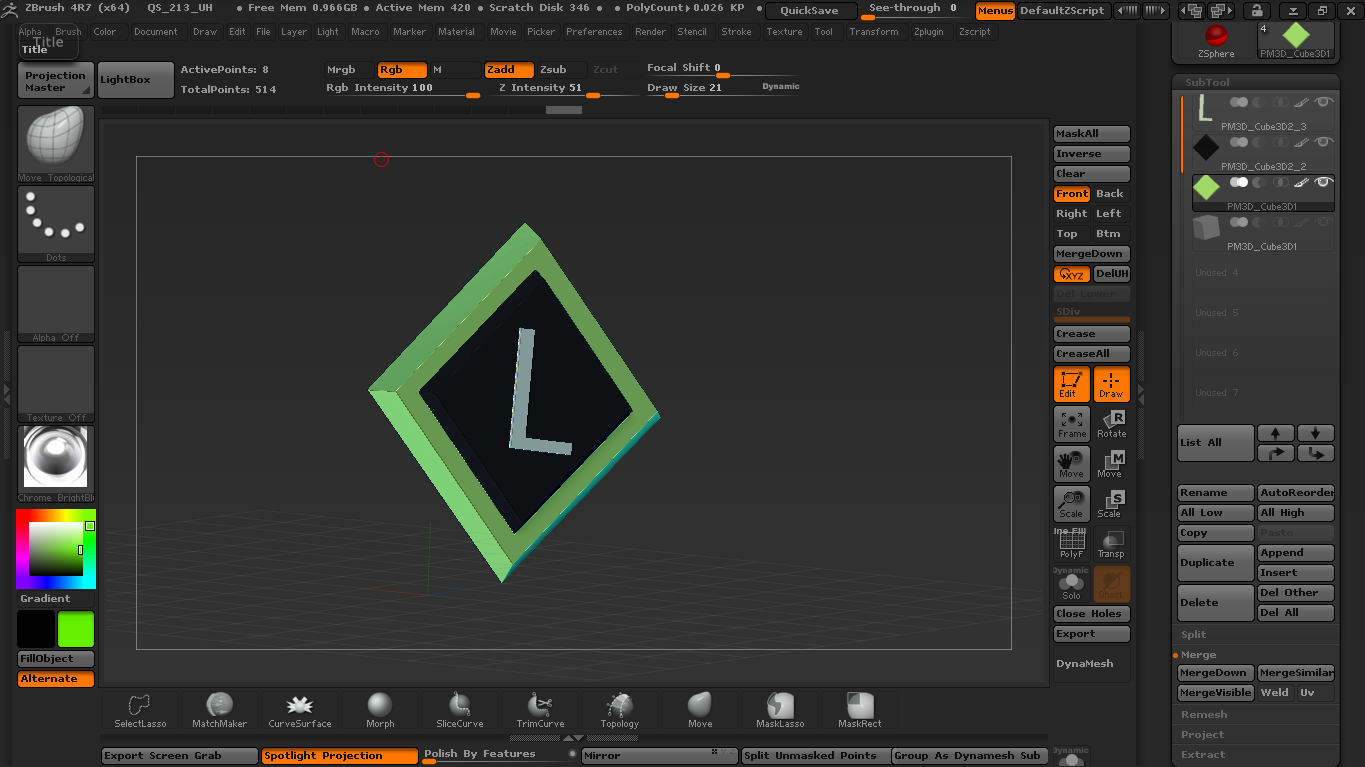Image resolution: width=1365 pixels, height=767 pixels.
Task: Select the MaskLasso brush
Action: (x=780, y=710)
